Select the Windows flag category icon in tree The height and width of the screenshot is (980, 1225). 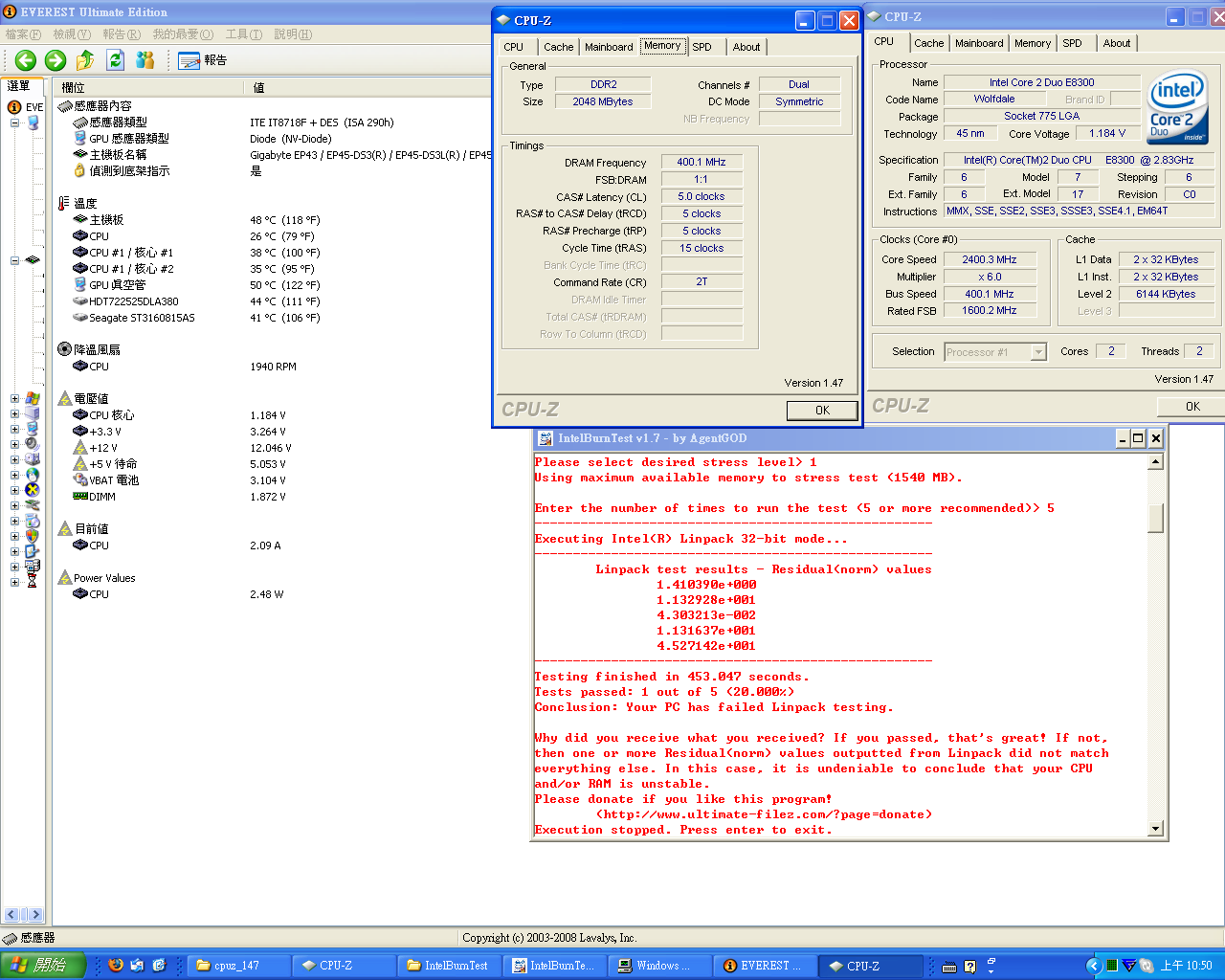[33, 398]
